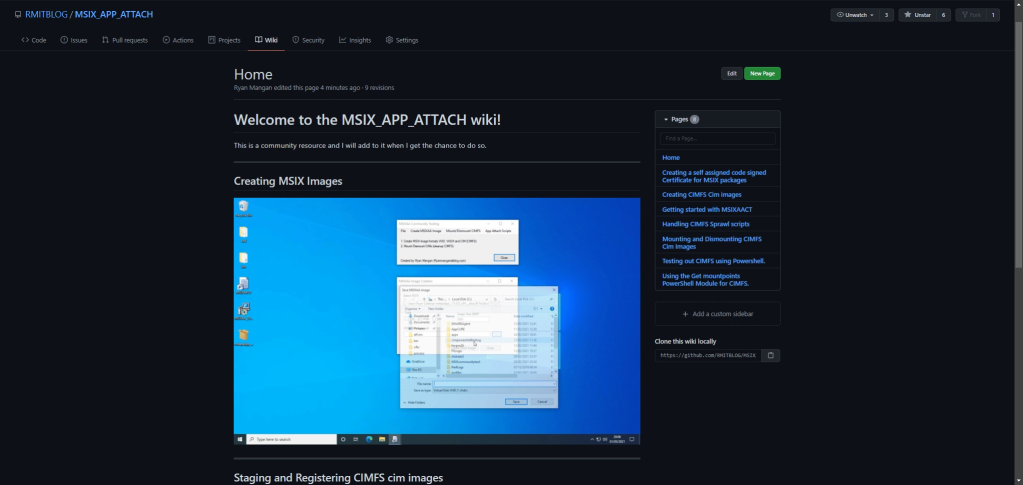This screenshot has width=1023, height=485.
Task: Collapse the Pages list expander
Action: pos(666,119)
